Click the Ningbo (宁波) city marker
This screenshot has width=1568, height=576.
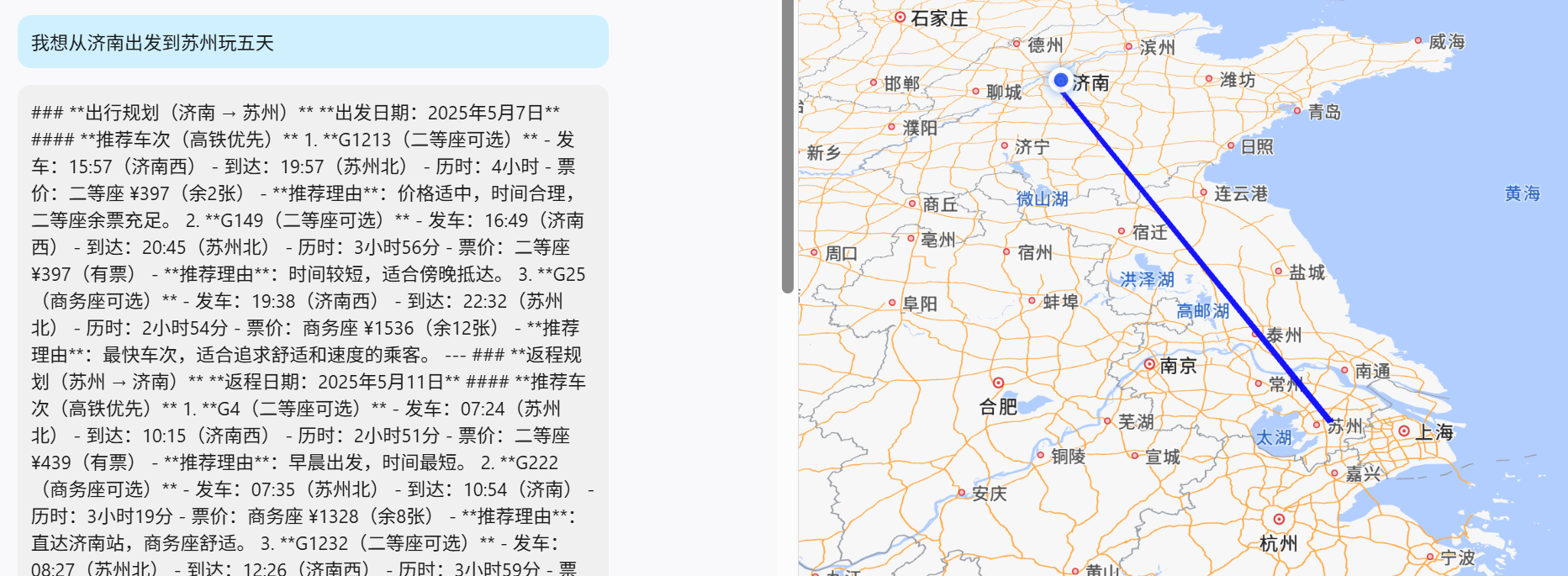(1429, 557)
